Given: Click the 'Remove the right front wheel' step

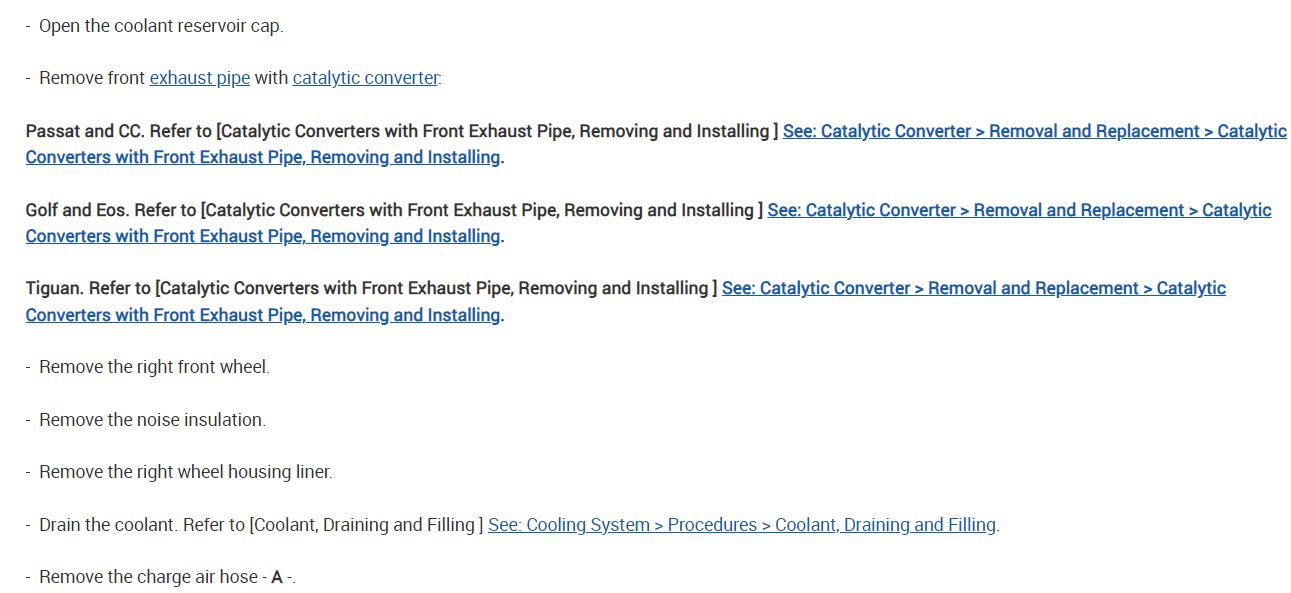Looking at the screenshot, I should 153,367.
